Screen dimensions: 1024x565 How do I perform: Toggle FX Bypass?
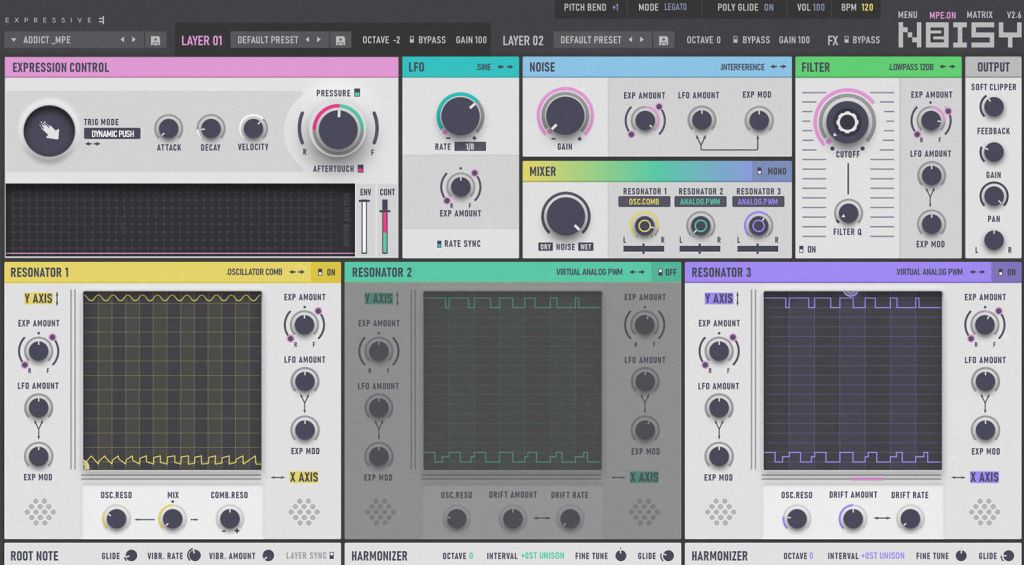[x=862, y=40]
